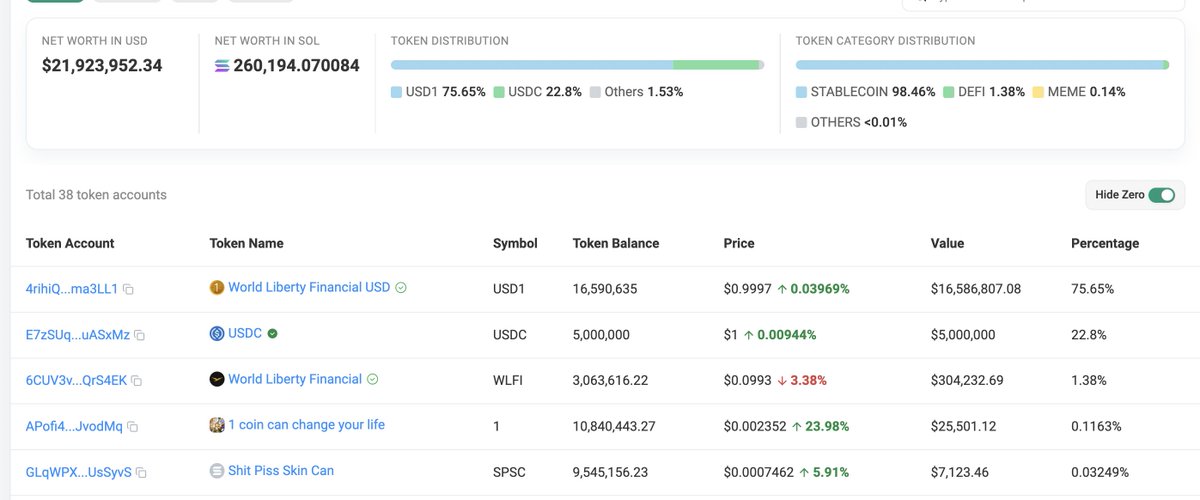Click the WLFI token logo icon
Screen dimensions: 1200x500
[217, 380]
